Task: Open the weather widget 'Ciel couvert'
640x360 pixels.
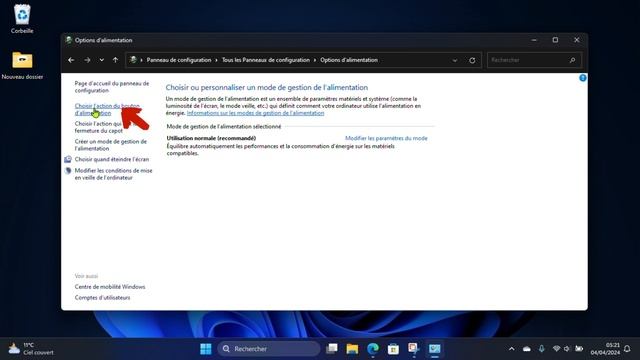Action: [31, 349]
